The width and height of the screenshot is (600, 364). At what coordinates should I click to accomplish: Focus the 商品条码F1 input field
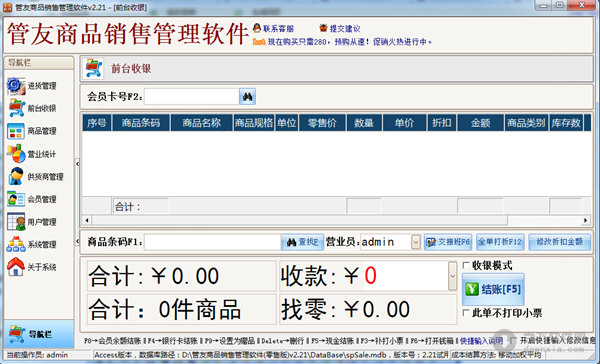click(212, 242)
